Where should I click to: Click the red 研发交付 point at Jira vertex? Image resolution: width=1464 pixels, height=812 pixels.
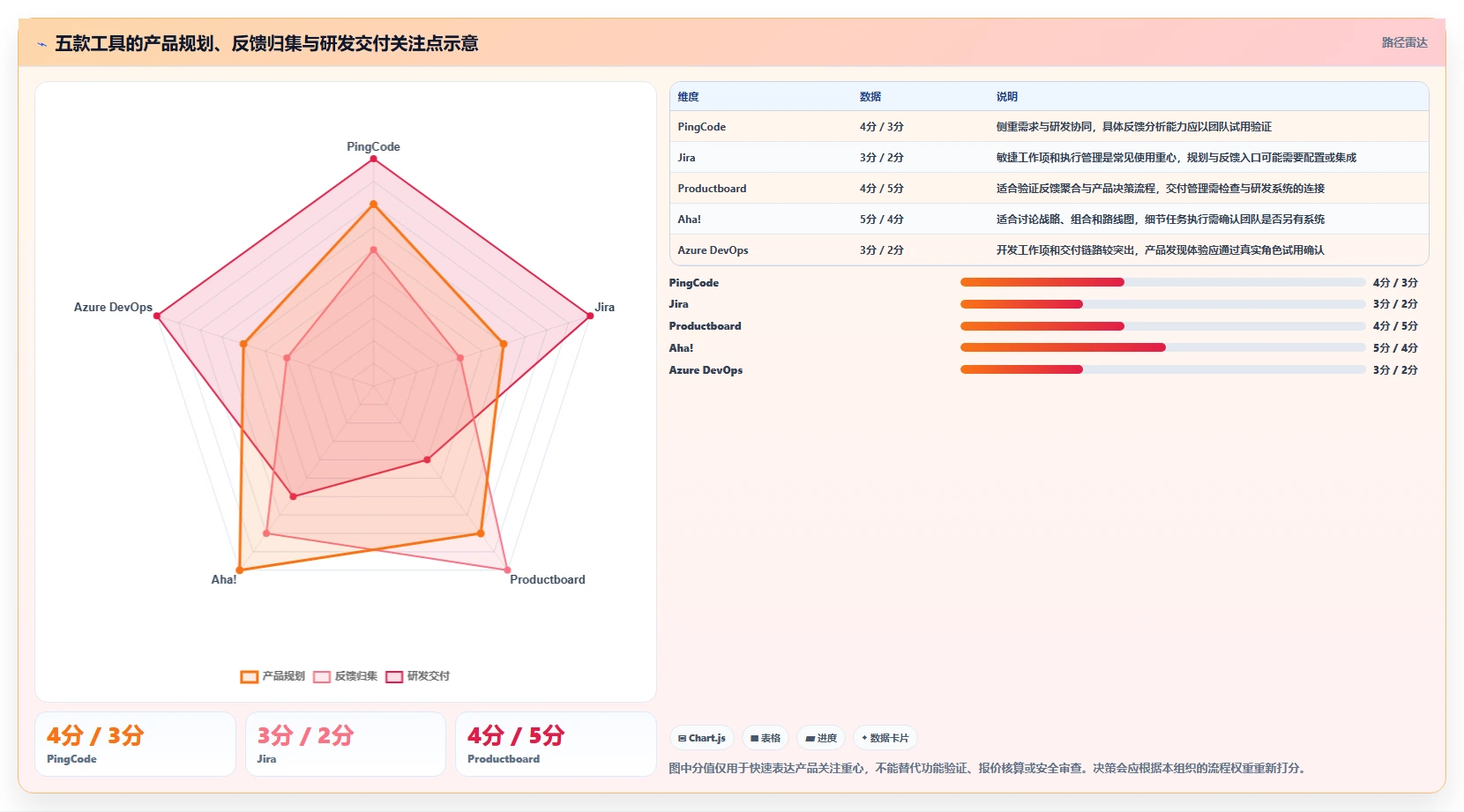[590, 316]
